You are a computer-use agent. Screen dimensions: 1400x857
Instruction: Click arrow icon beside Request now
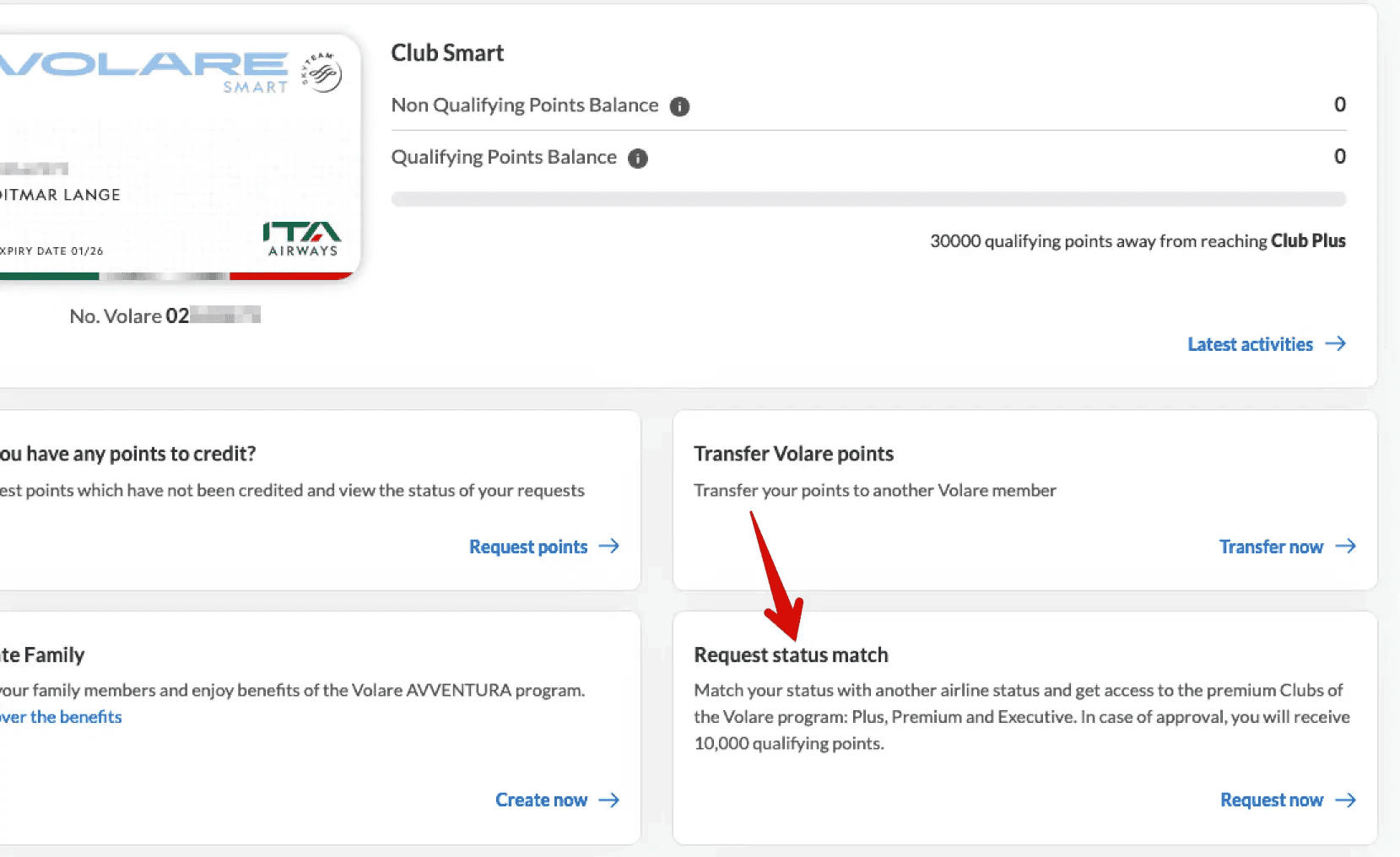1345,800
